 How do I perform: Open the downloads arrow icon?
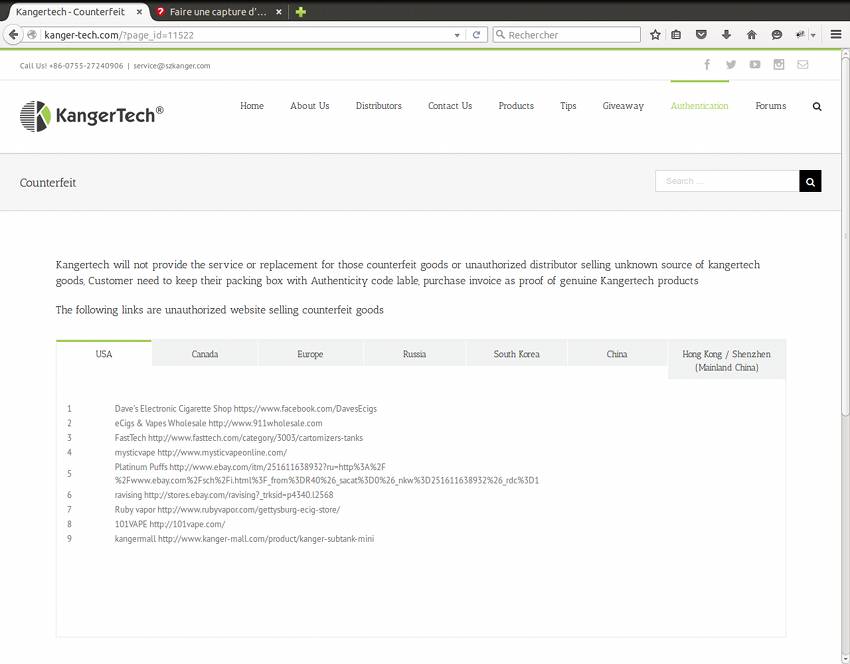[726, 35]
